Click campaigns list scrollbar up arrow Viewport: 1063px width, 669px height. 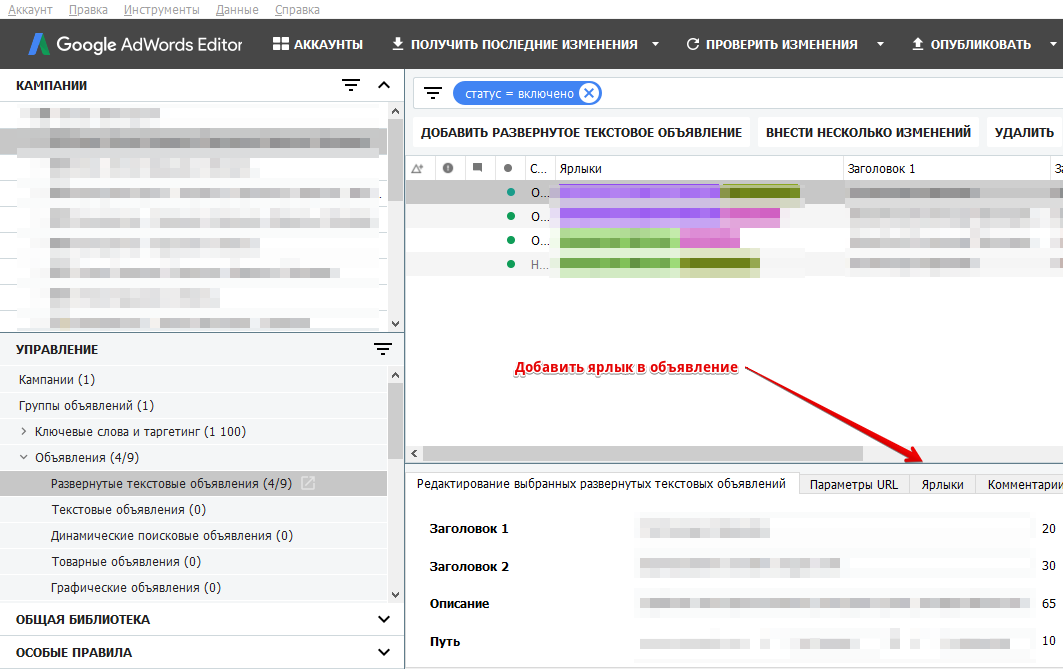(396, 111)
